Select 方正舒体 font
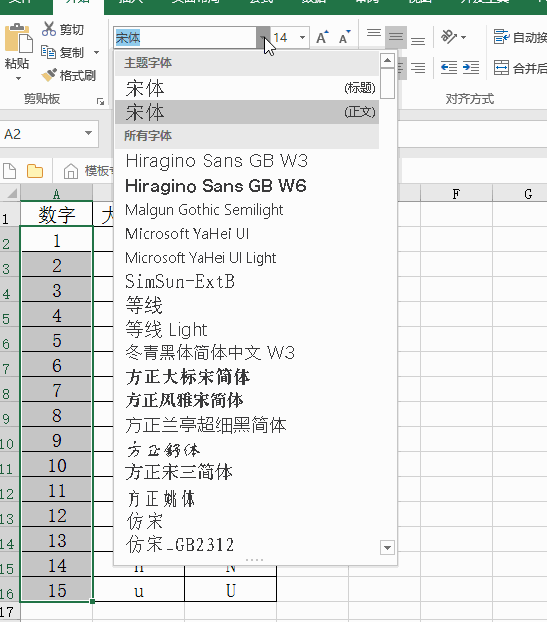The width and height of the screenshot is (547, 622). coord(247,449)
